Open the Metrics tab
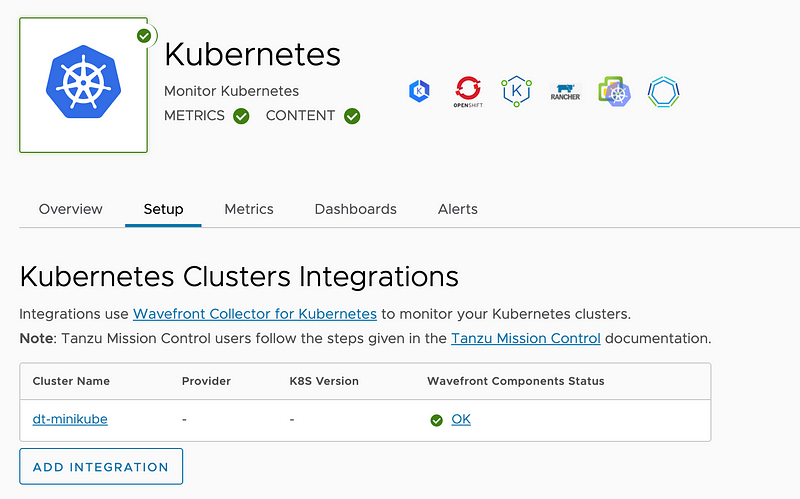Image resolution: width=800 pixels, height=499 pixels. click(249, 209)
